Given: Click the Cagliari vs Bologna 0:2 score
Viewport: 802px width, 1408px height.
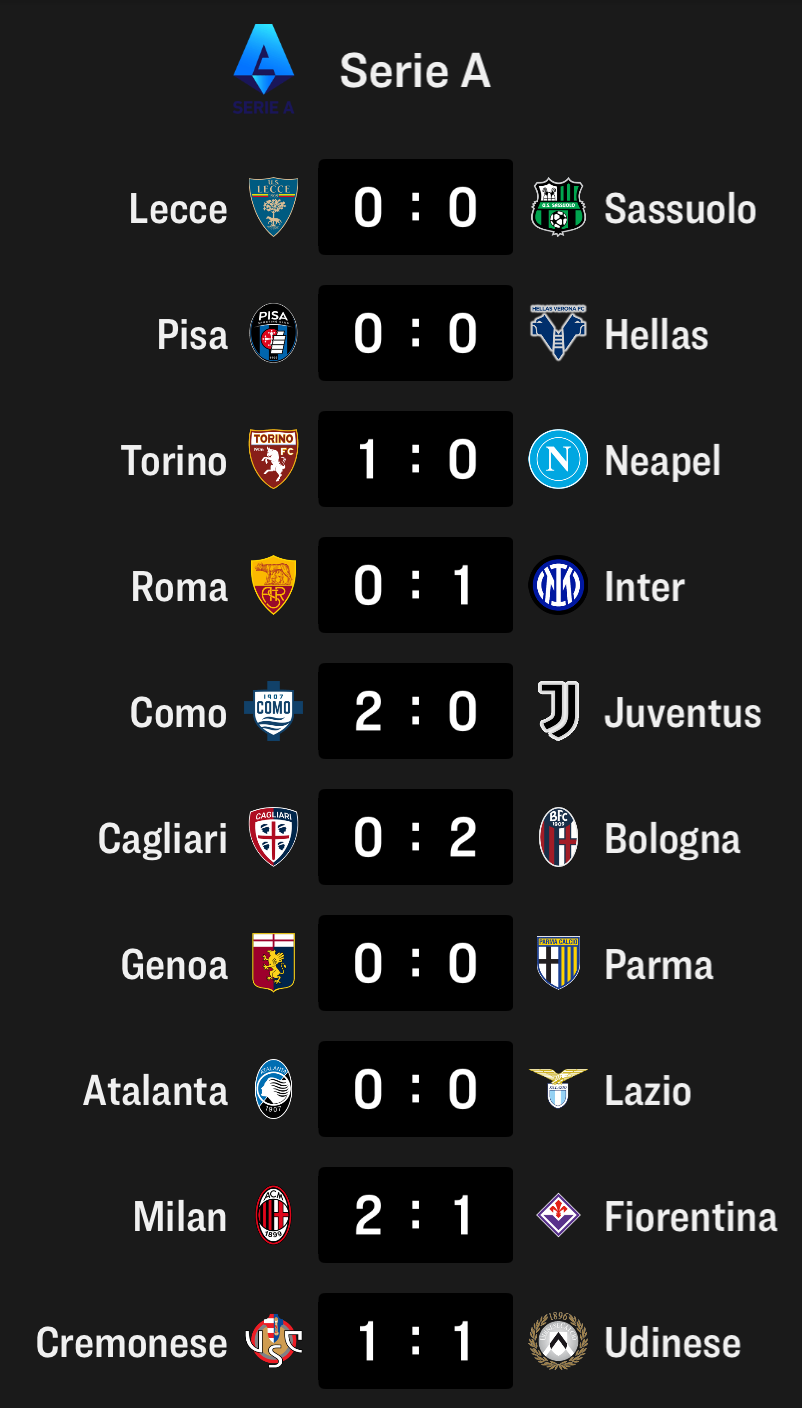Looking at the screenshot, I should [x=415, y=837].
